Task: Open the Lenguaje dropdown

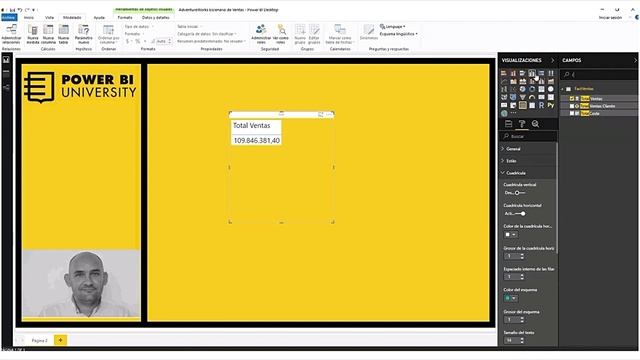Action: coord(393,27)
